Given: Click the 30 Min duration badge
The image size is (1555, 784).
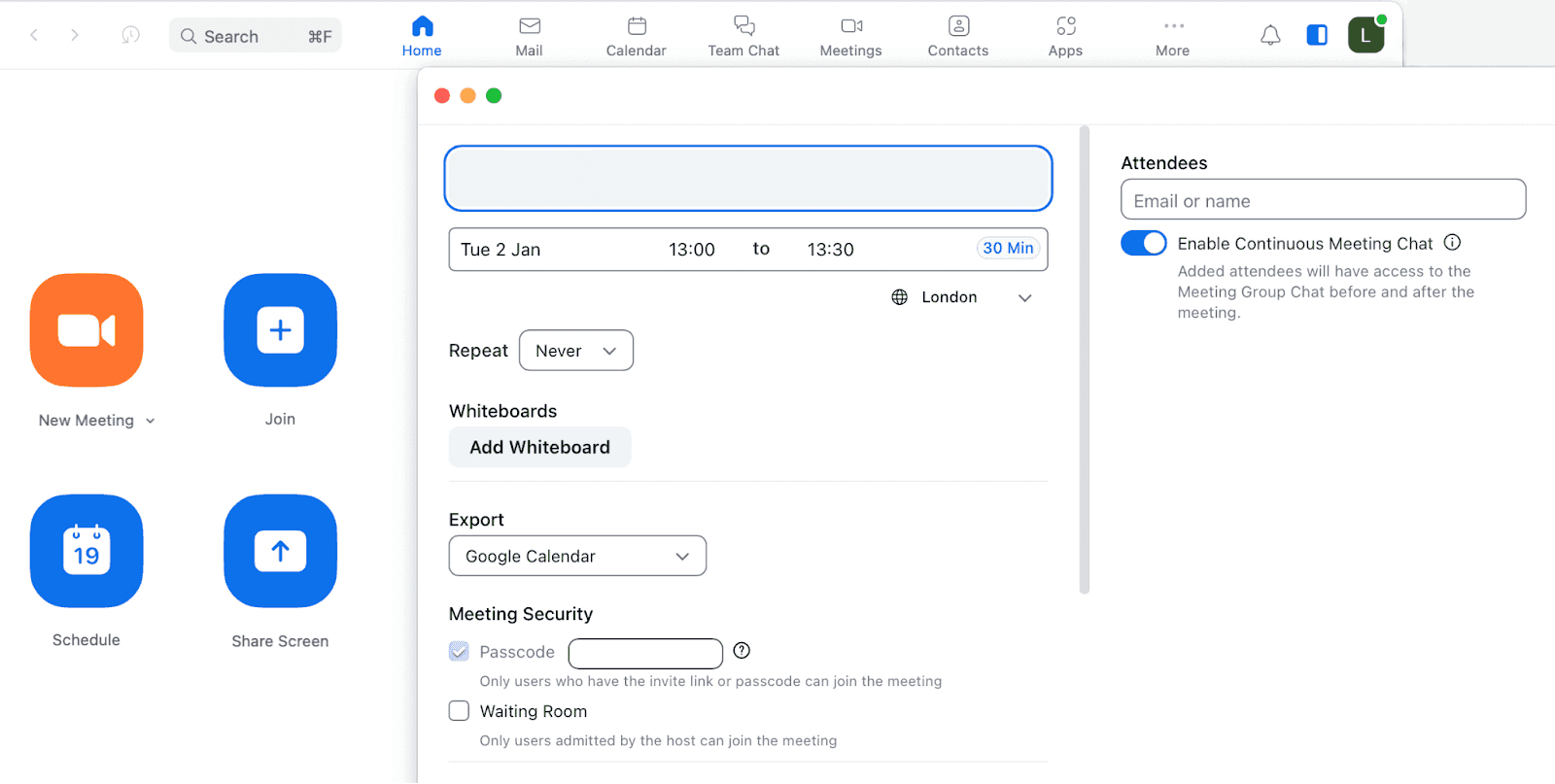Looking at the screenshot, I should (1008, 249).
